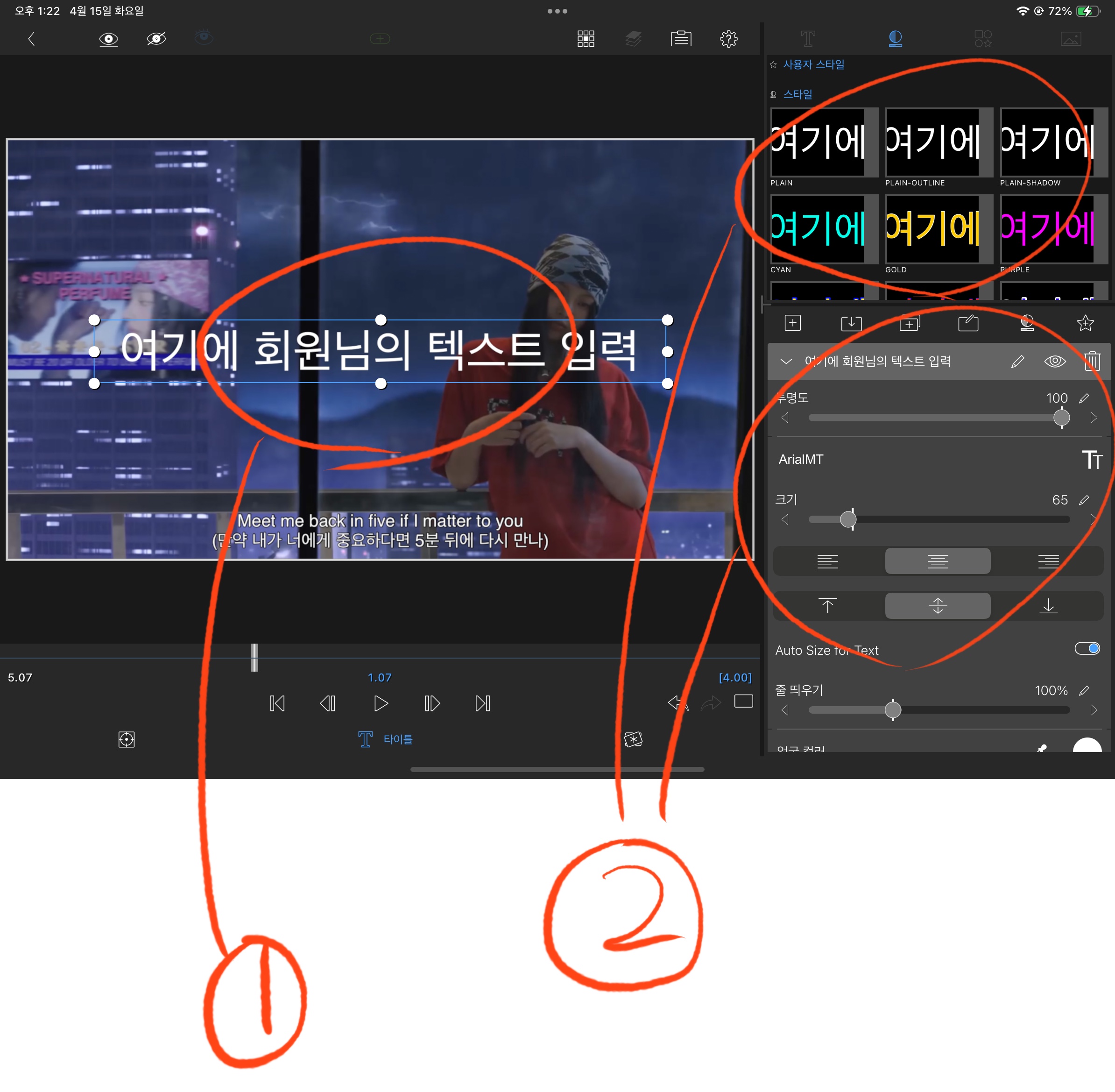Click the color eyedropper icon
Viewport: 1115px width, 1092px height.
[x=1042, y=747]
